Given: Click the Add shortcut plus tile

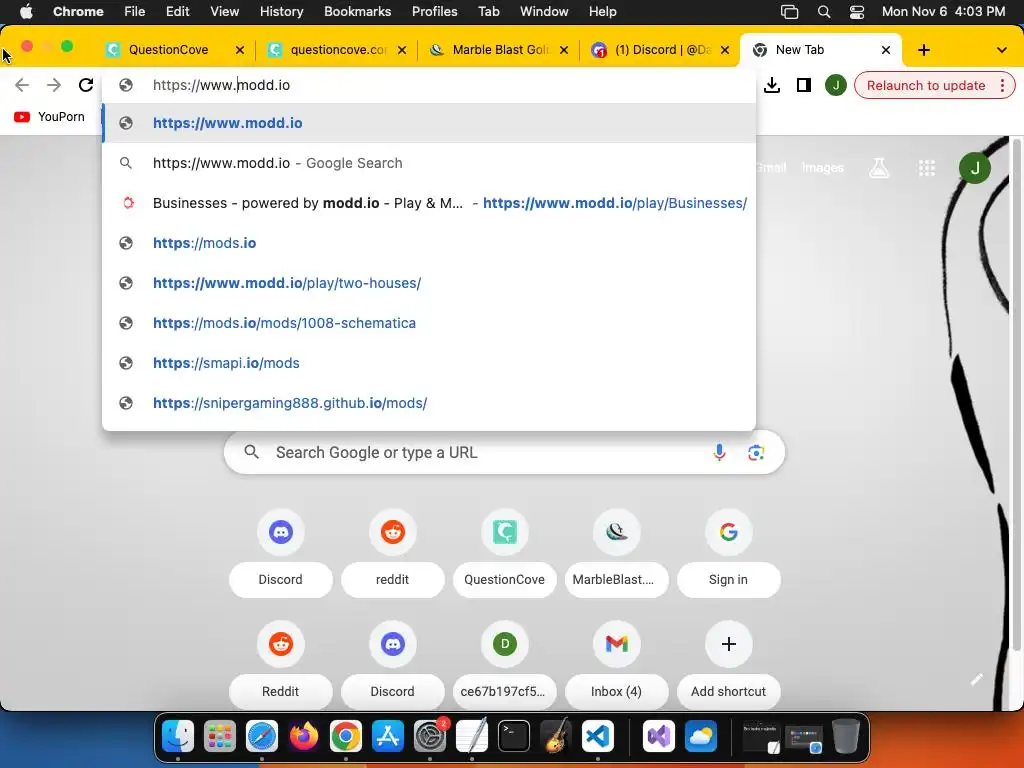Looking at the screenshot, I should pos(728,664).
